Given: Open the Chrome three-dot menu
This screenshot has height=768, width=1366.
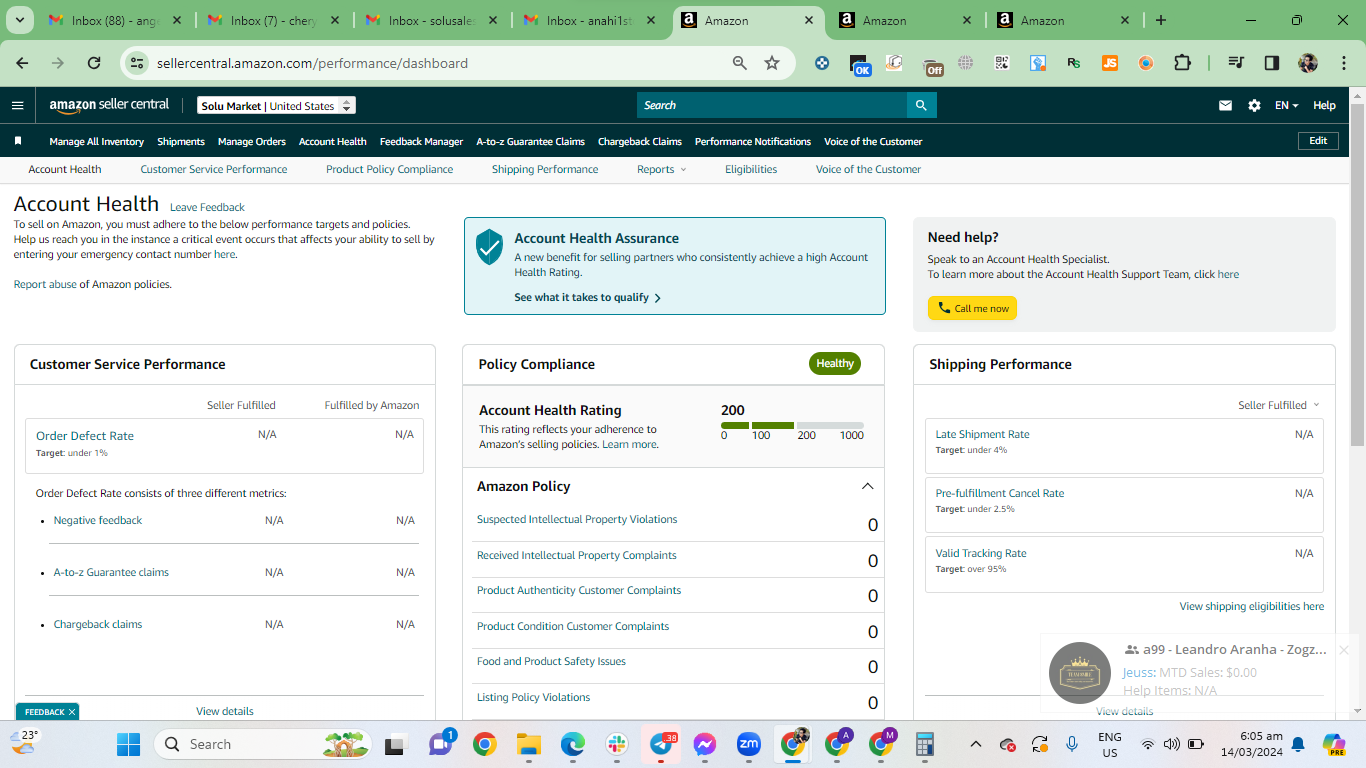Looking at the screenshot, I should (1343, 63).
